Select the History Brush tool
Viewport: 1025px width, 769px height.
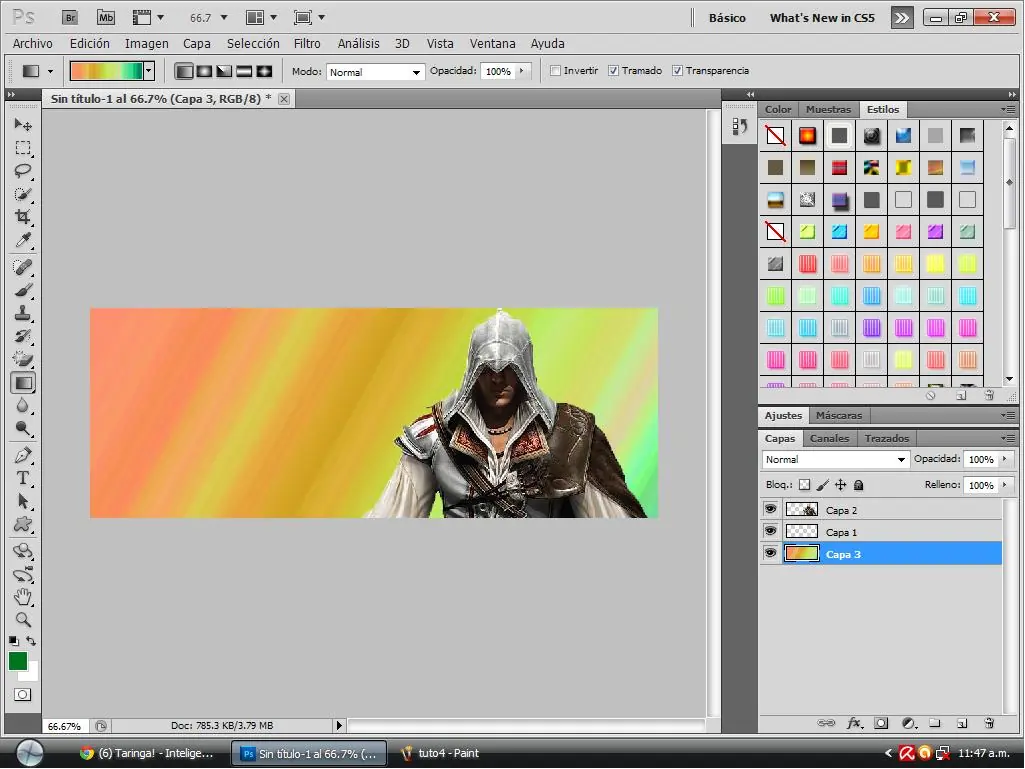click(x=23, y=336)
